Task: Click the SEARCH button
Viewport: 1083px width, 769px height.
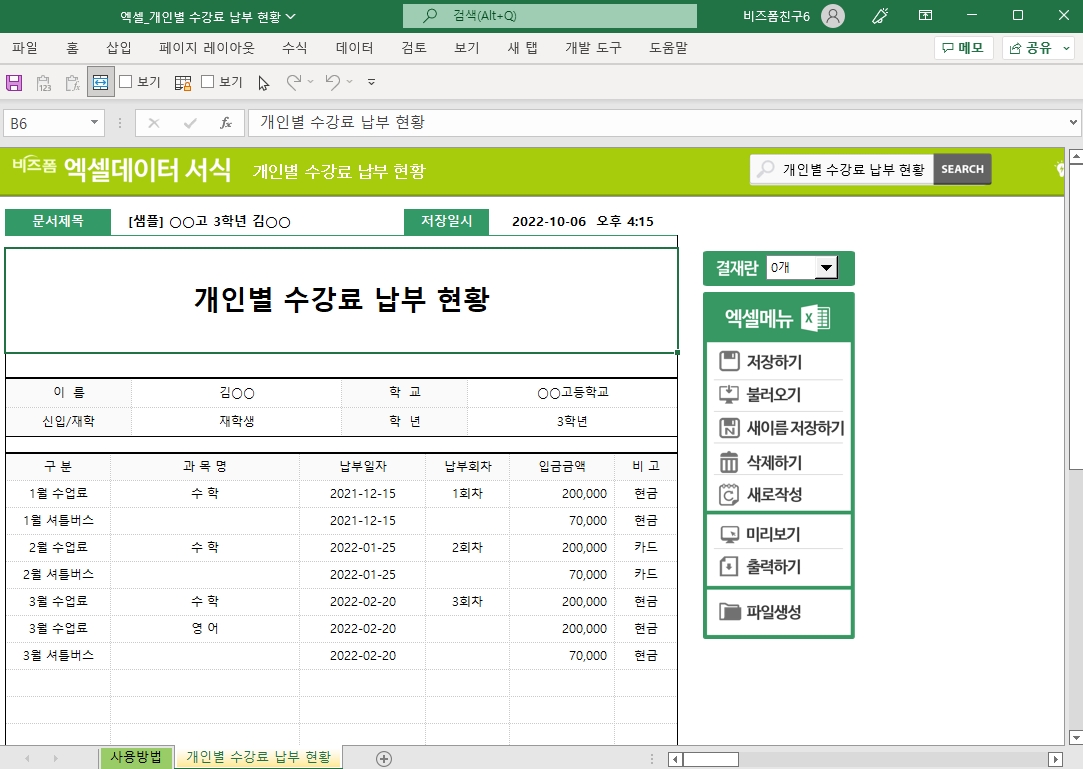Action: (962, 169)
